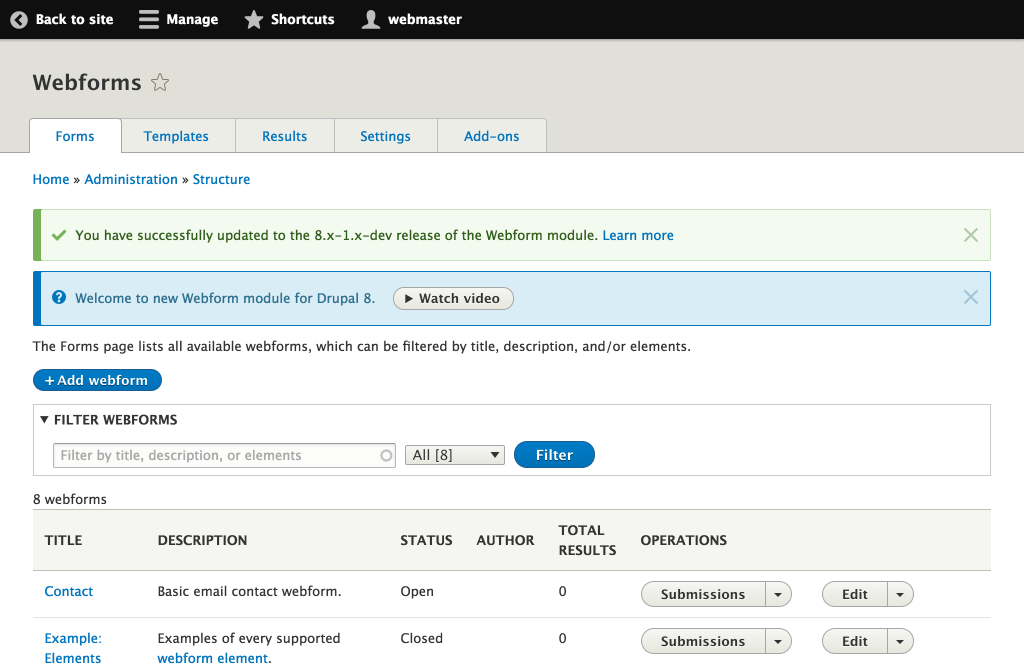The width and height of the screenshot is (1024, 671).
Task: Click the Status column header
Action: click(426, 540)
